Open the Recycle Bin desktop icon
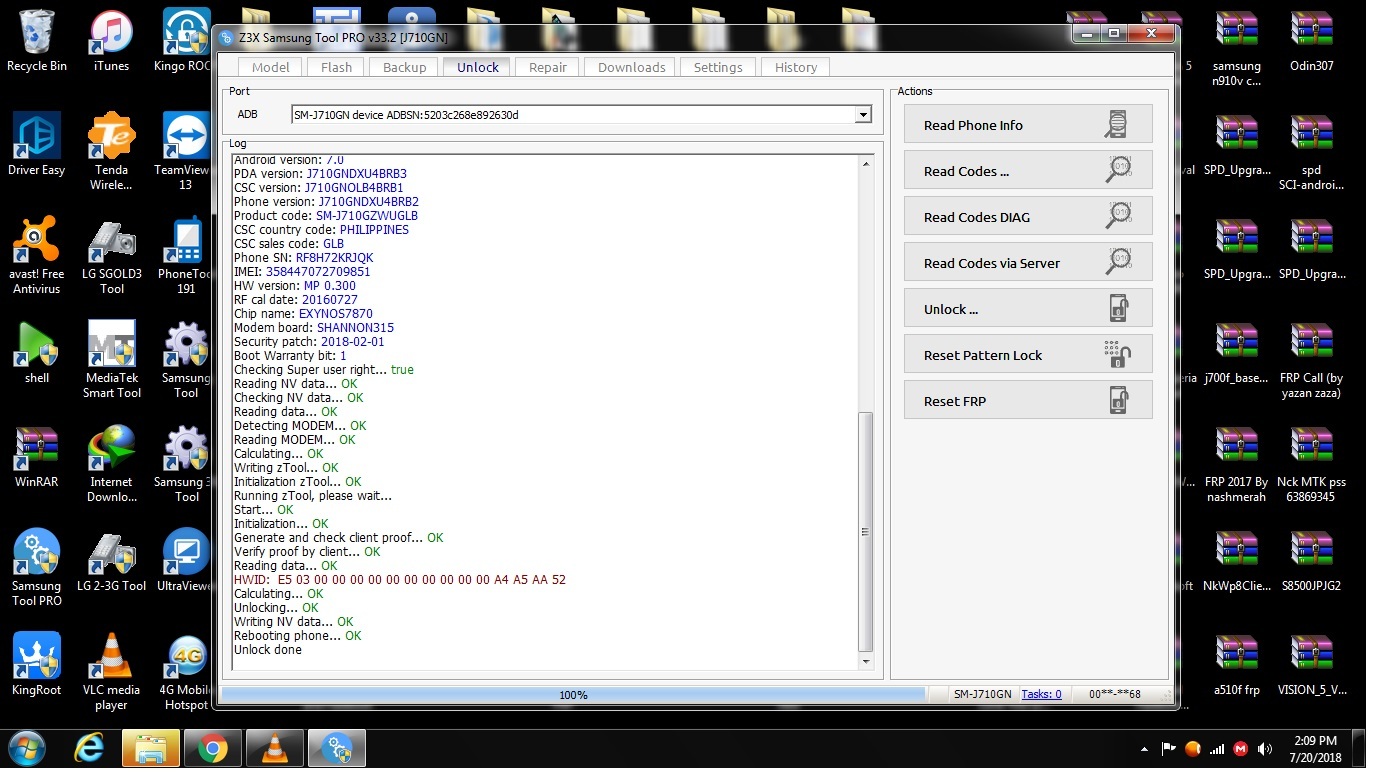This screenshot has height=783, width=1376. pyautogui.click(x=37, y=42)
